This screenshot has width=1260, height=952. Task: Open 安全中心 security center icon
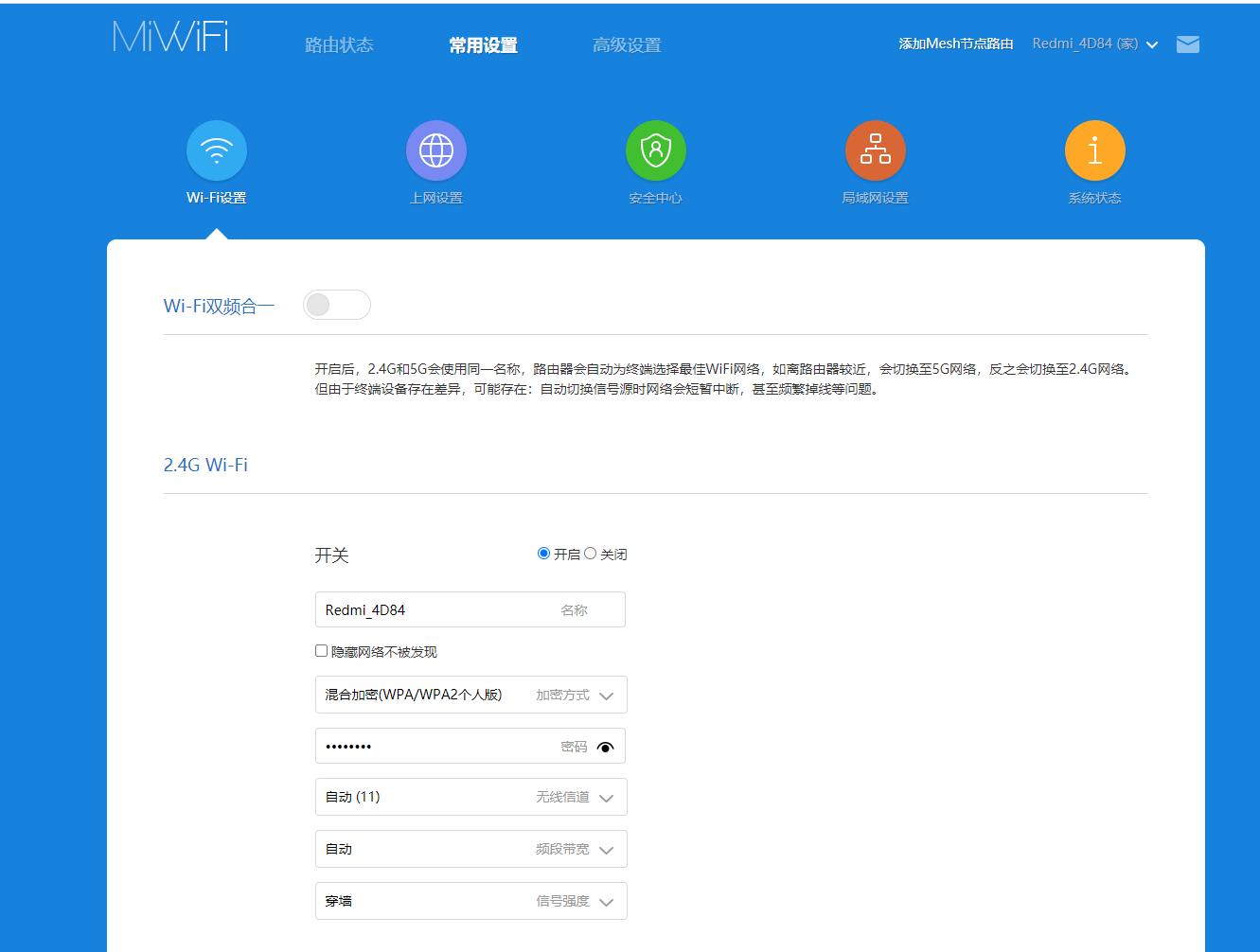click(x=655, y=150)
